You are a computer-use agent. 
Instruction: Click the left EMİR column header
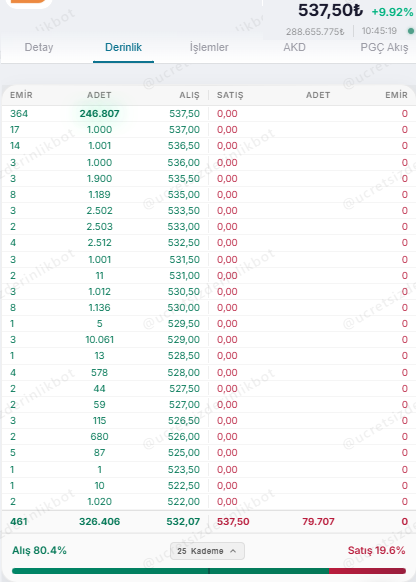(21, 95)
